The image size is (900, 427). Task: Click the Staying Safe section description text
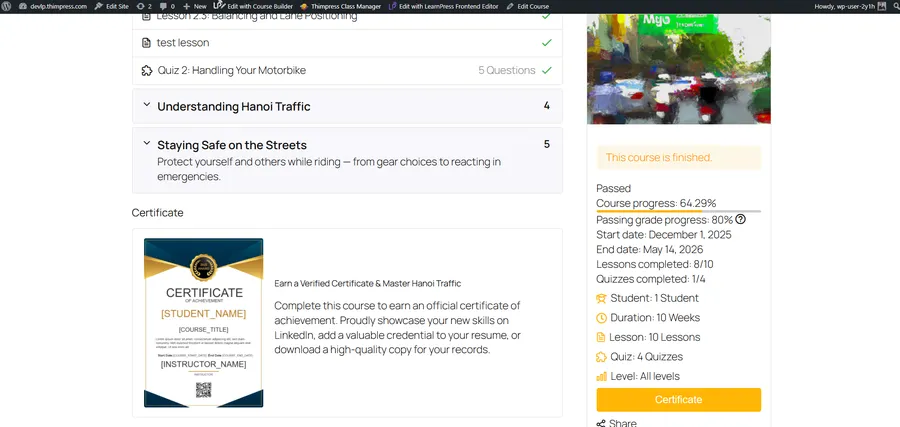coord(329,169)
